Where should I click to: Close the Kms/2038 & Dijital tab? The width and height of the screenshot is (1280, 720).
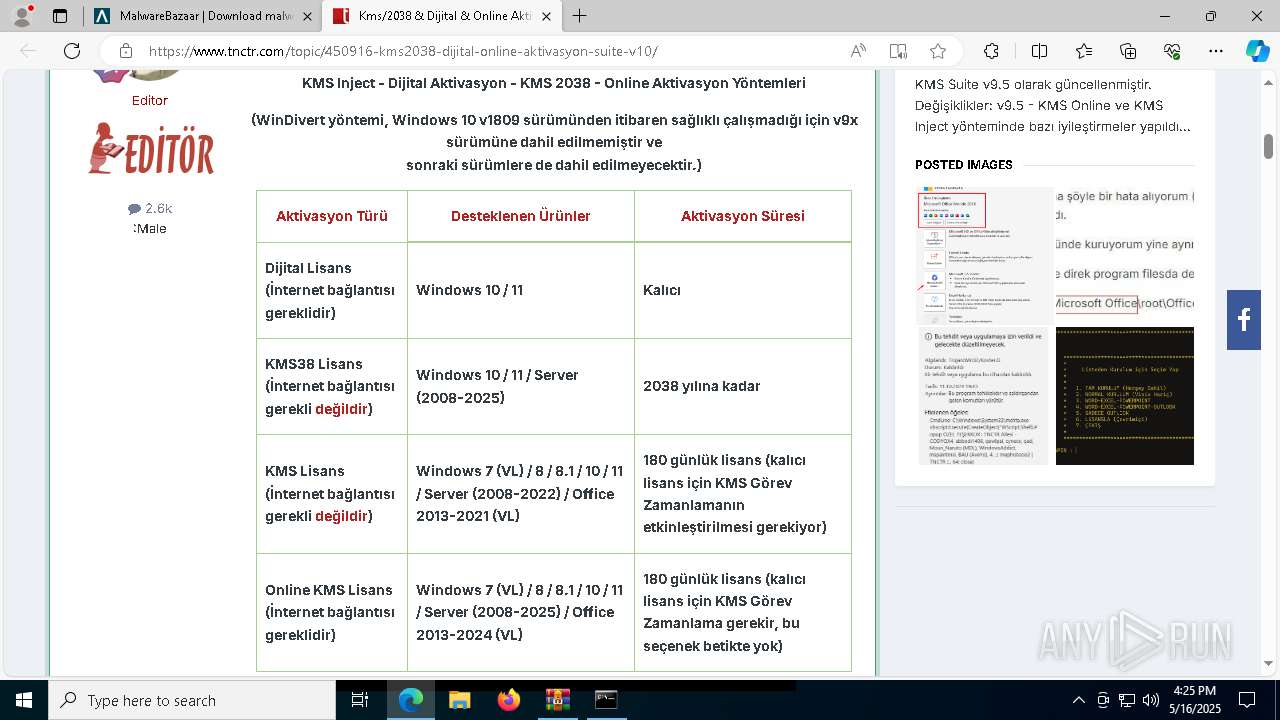548,16
